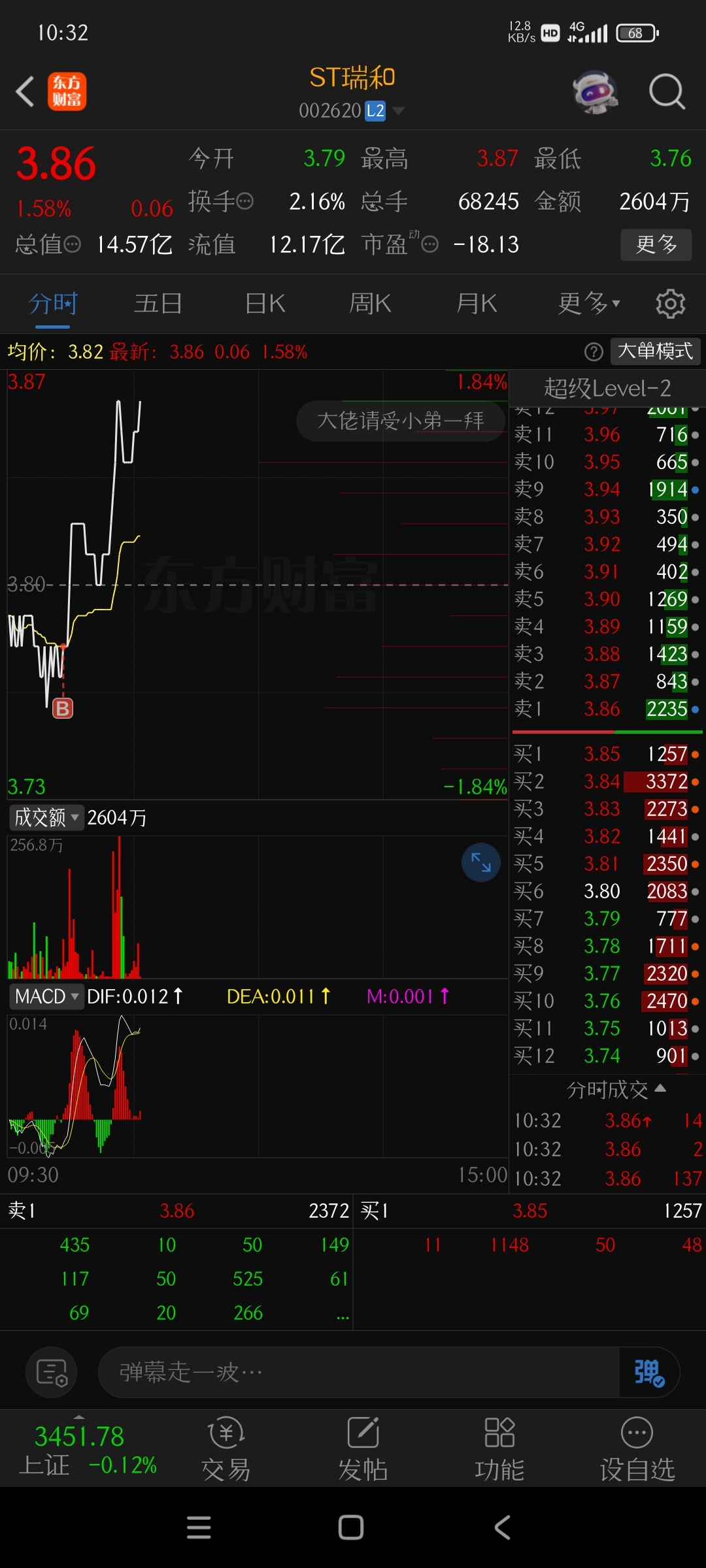
Task: Tap the DIF:0.012 MACD value
Action: tap(135, 996)
